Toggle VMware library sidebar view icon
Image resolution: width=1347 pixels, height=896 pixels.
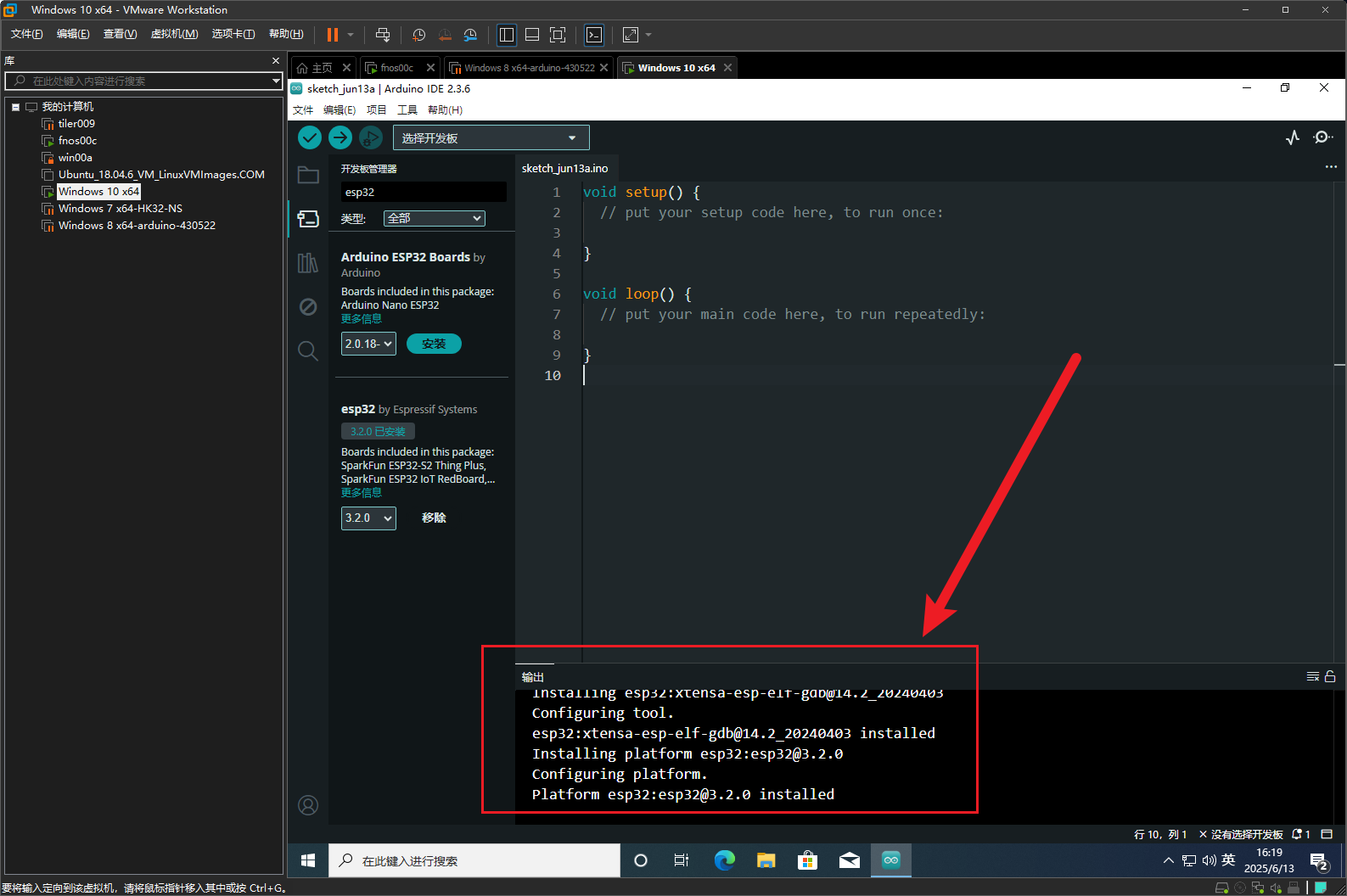[x=507, y=35]
